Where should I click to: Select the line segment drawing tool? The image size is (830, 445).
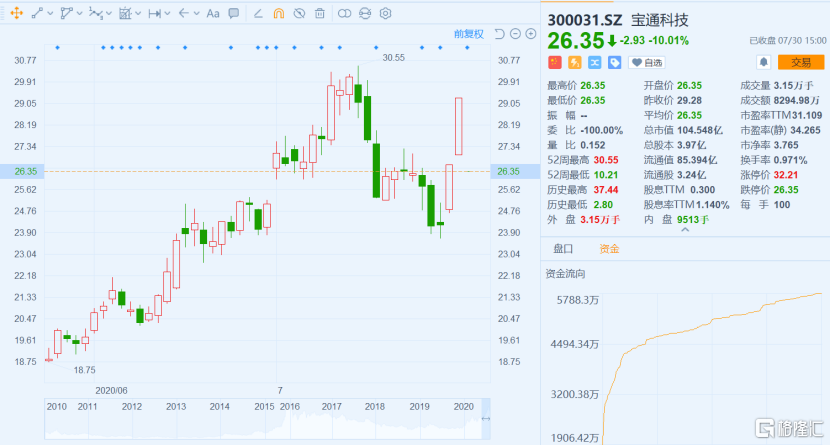(x=37, y=13)
